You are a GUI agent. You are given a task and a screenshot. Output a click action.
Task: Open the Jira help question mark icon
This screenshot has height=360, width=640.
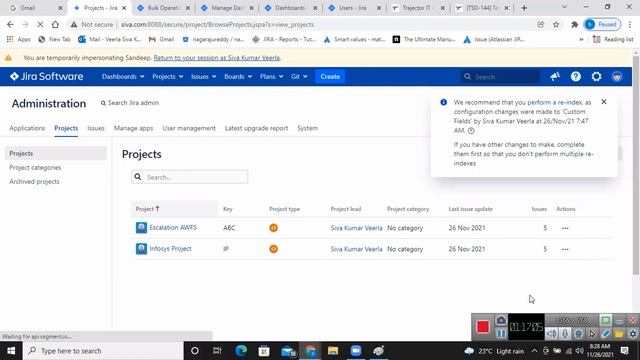coord(576,76)
